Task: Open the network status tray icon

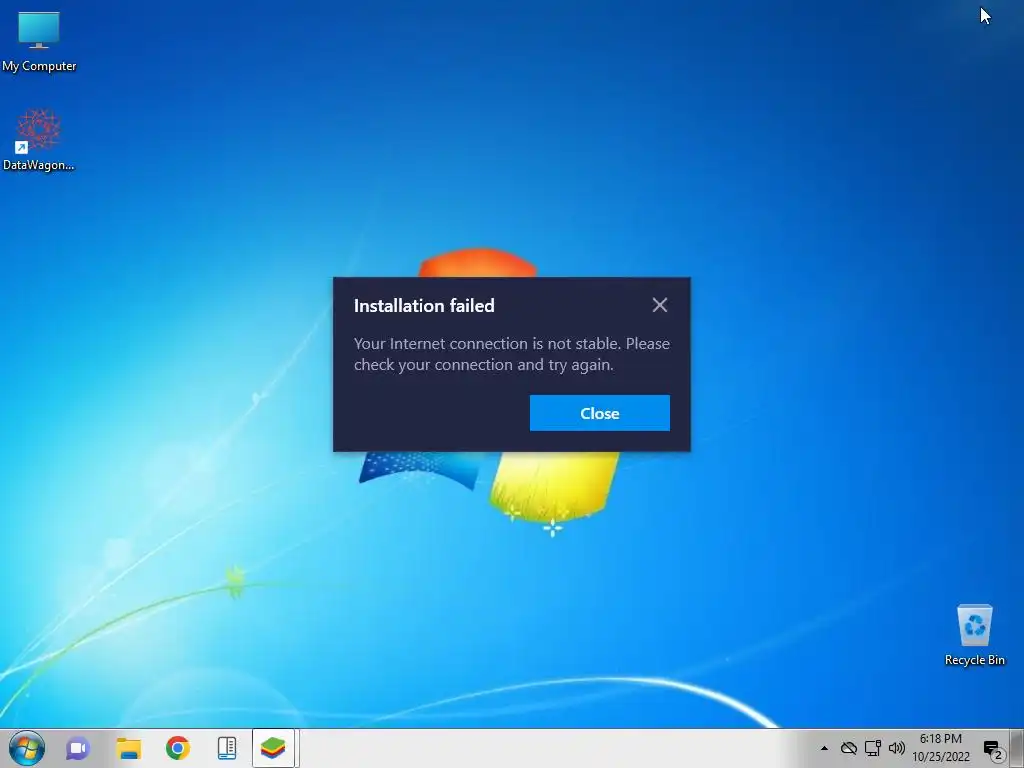Action: coord(872,748)
